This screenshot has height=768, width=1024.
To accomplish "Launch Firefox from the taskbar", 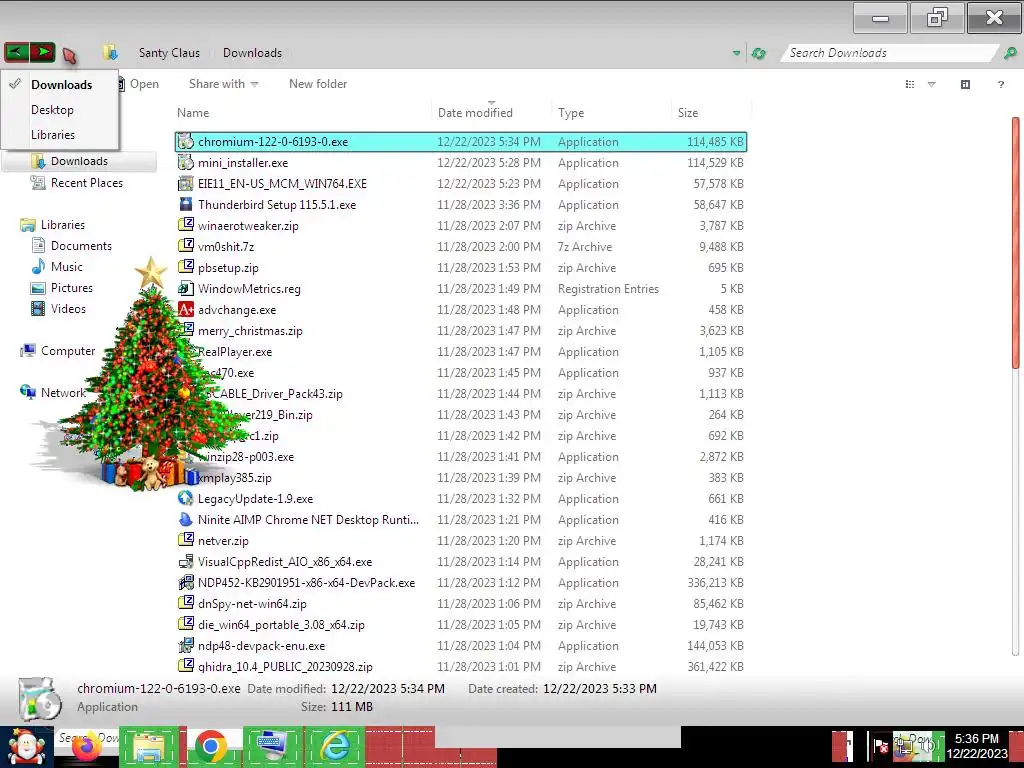I will click(x=87, y=746).
